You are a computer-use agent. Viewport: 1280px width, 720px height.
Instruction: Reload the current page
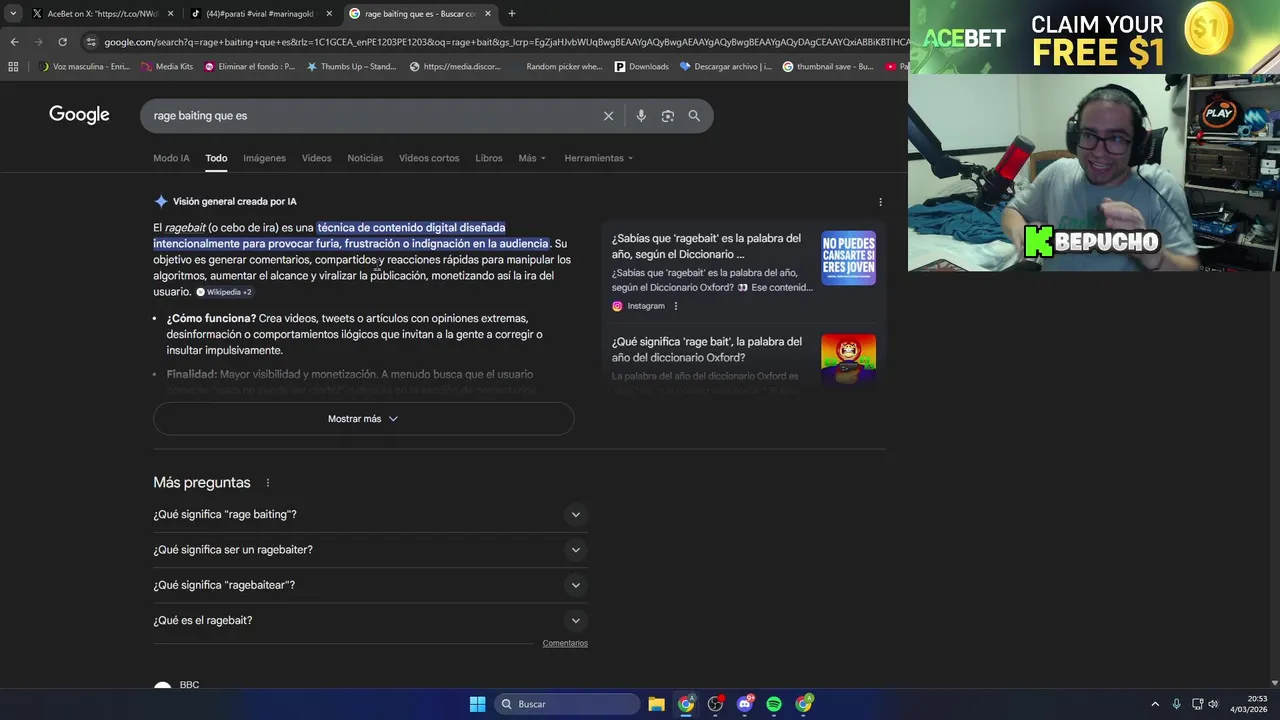tap(62, 42)
